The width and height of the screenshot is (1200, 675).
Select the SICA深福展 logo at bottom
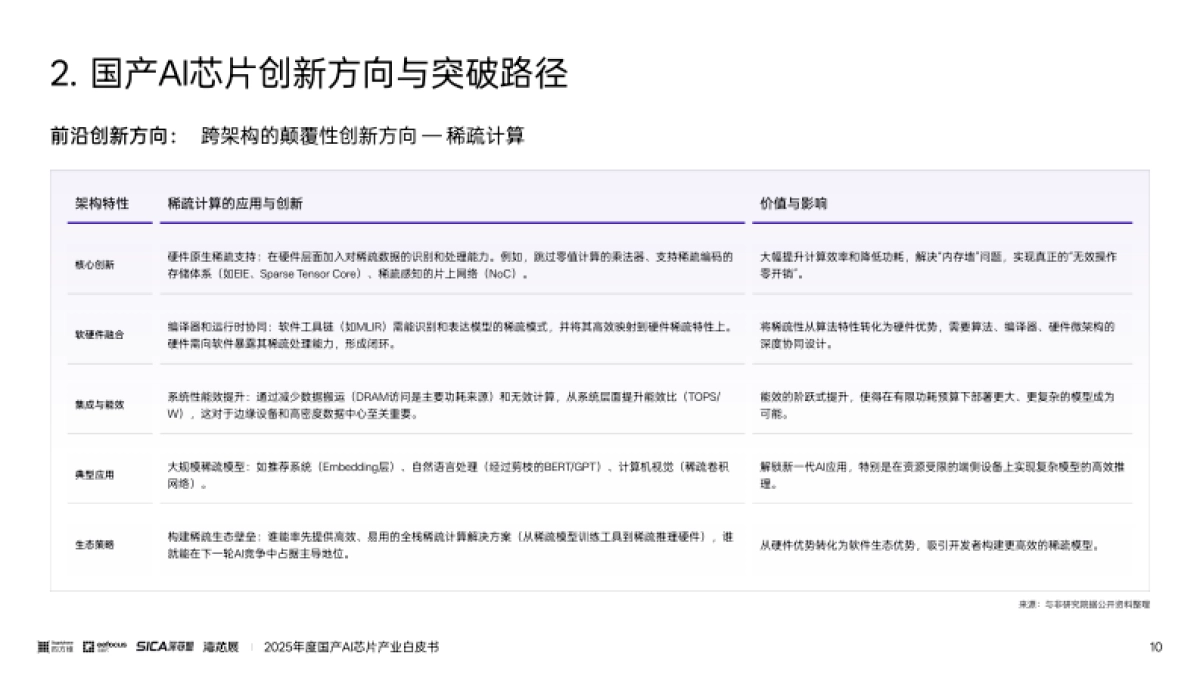pyautogui.click(x=165, y=646)
